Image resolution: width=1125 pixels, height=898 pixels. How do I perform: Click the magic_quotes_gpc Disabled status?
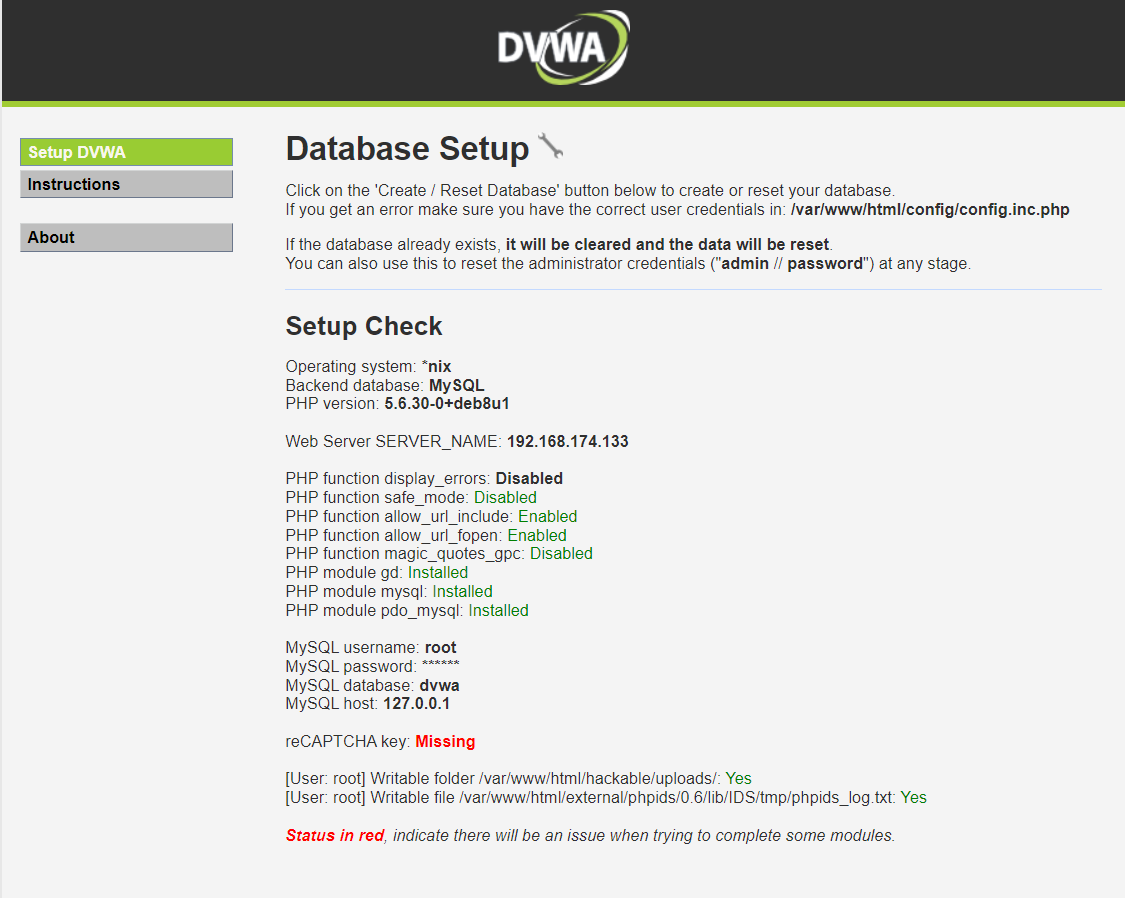coord(561,554)
